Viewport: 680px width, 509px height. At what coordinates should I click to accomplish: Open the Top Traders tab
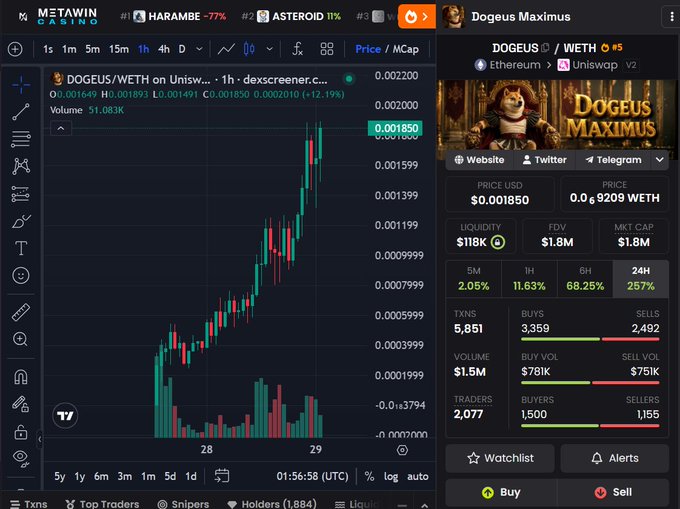coord(102,504)
